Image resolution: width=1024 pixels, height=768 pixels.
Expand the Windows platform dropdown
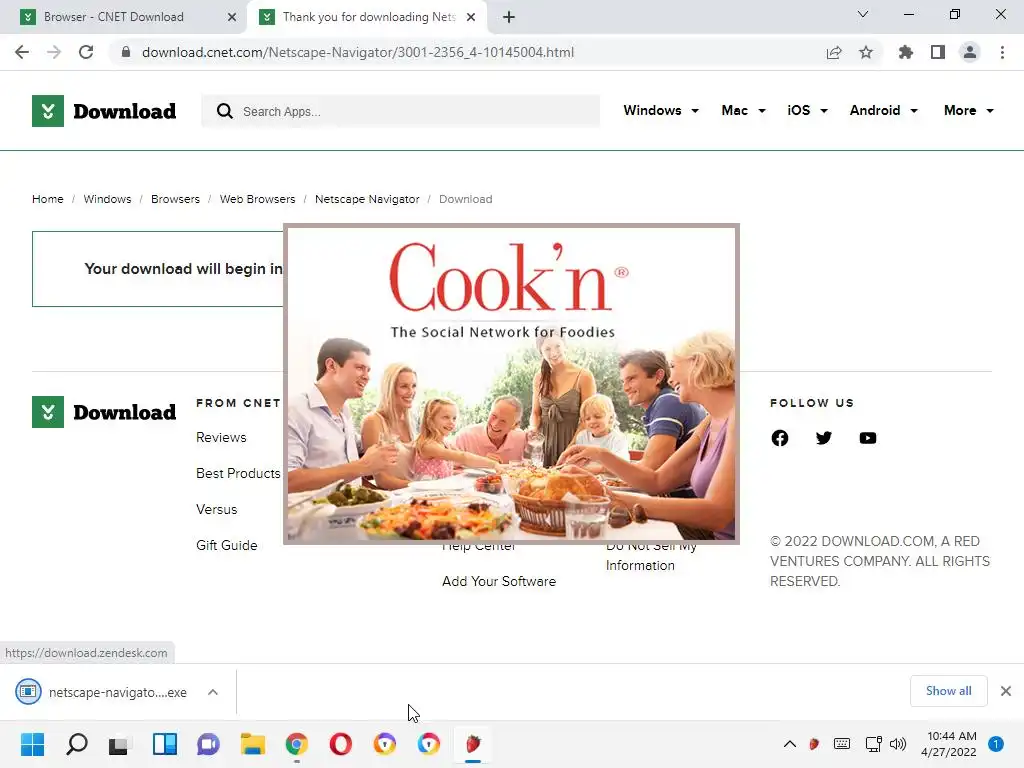point(661,110)
